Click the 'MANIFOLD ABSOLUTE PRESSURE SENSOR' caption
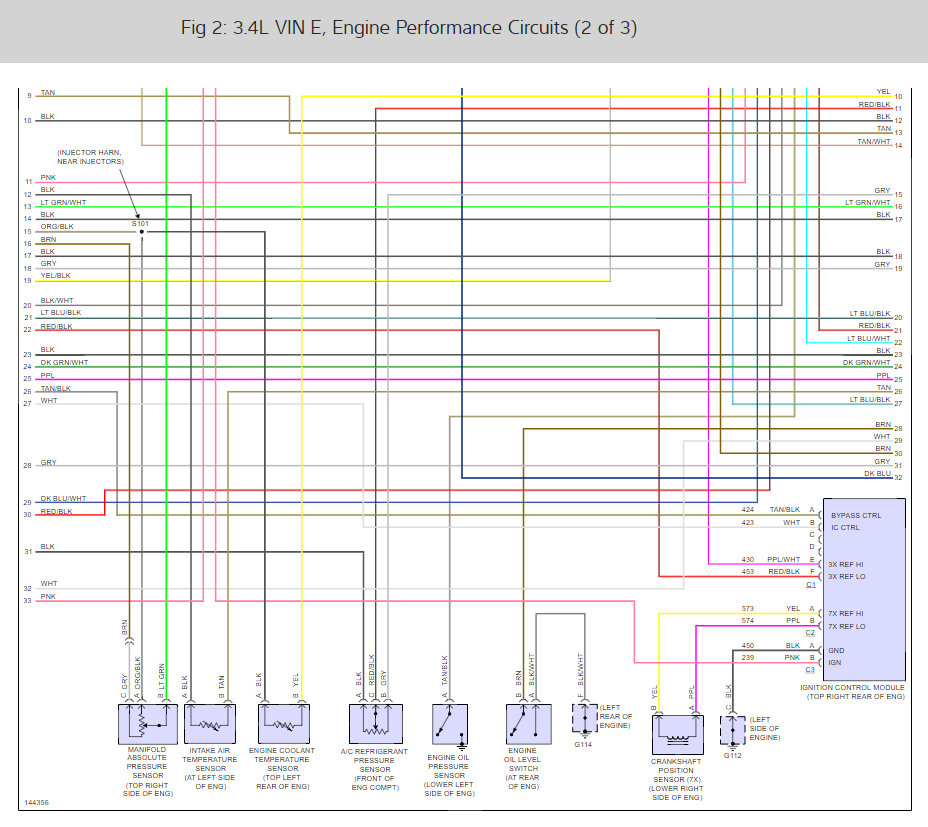This screenshot has width=928, height=827. click(x=147, y=771)
